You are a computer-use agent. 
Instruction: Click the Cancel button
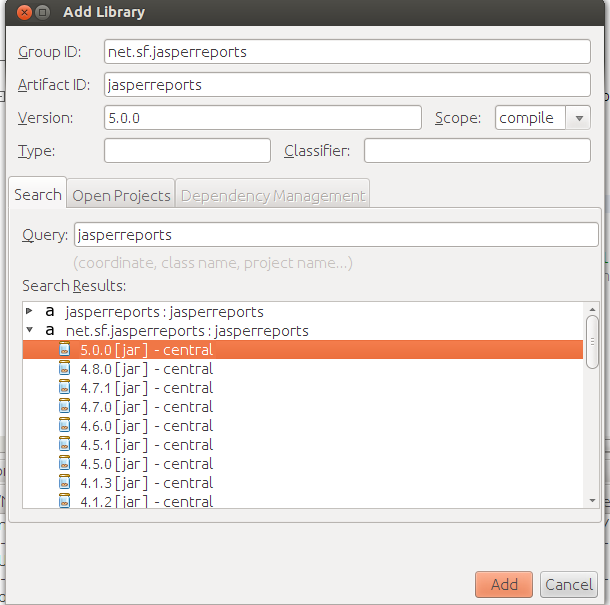point(569,584)
